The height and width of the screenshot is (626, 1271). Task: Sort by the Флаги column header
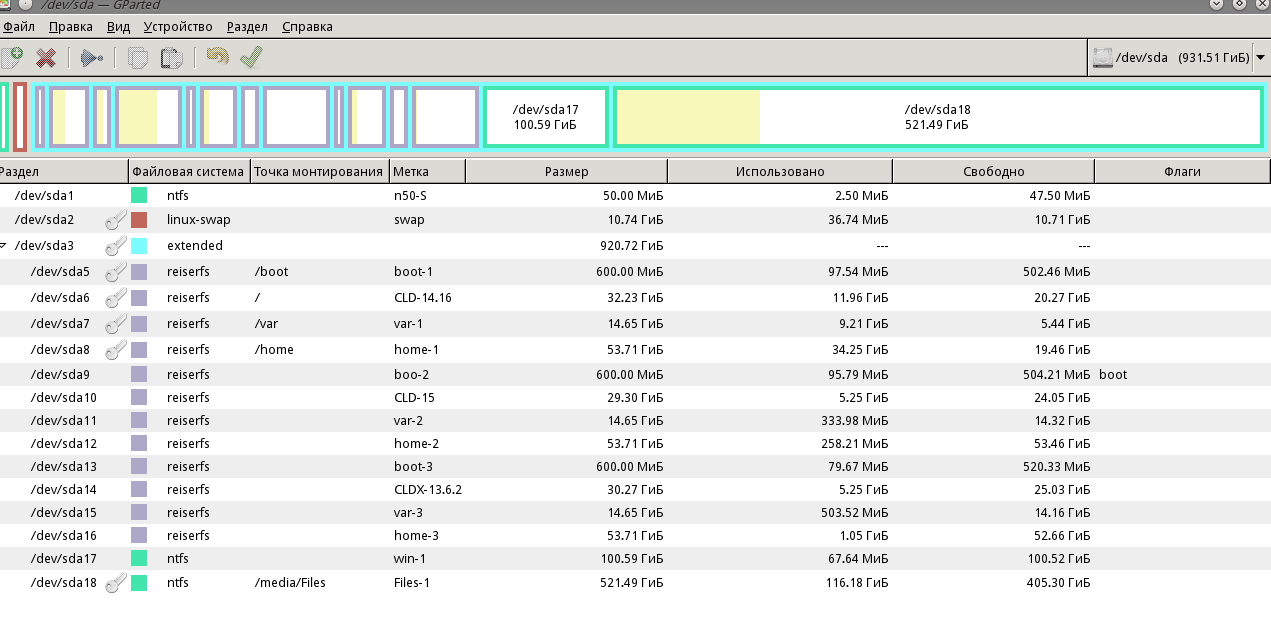coord(1182,171)
